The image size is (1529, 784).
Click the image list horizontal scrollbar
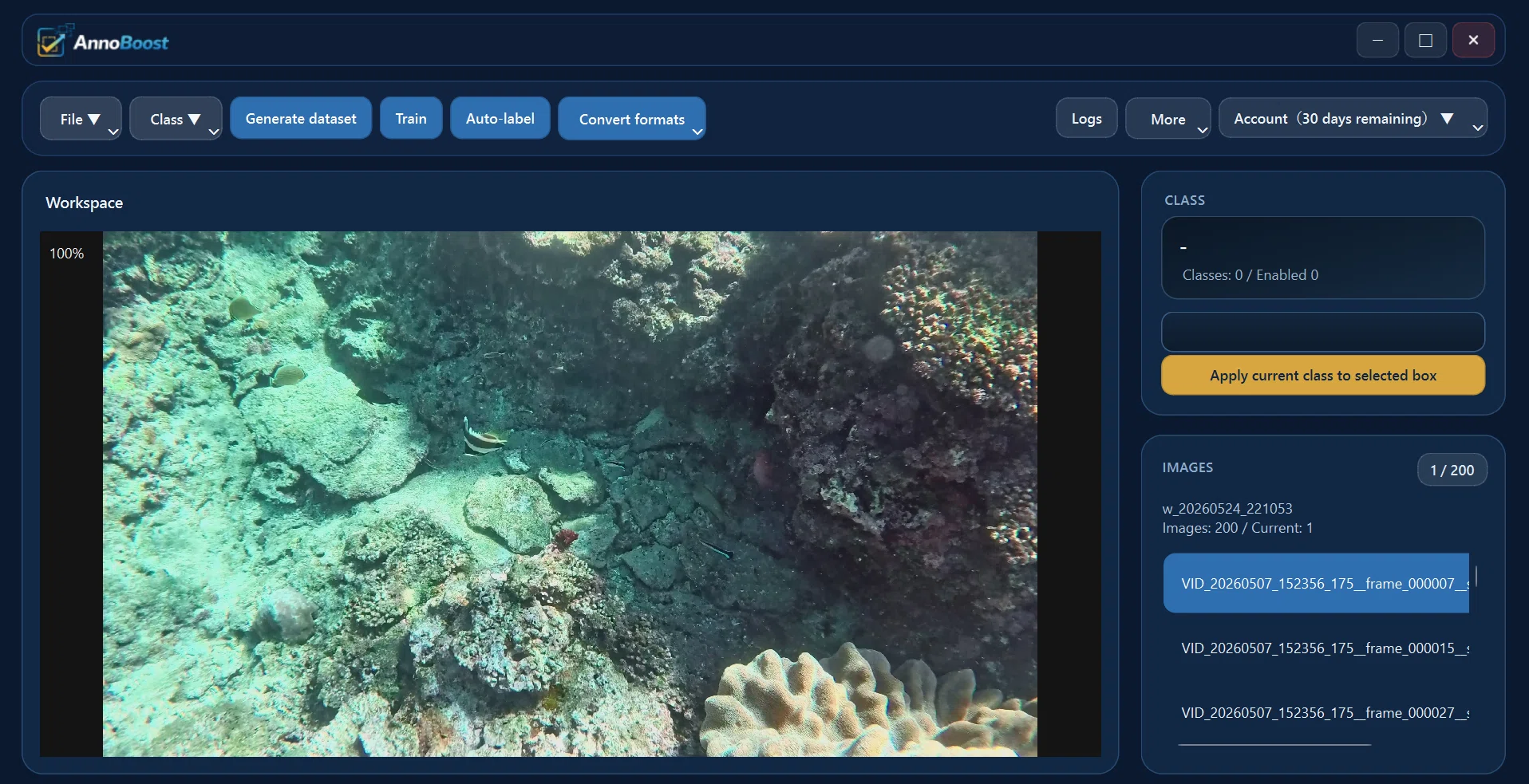click(x=1274, y=745)
